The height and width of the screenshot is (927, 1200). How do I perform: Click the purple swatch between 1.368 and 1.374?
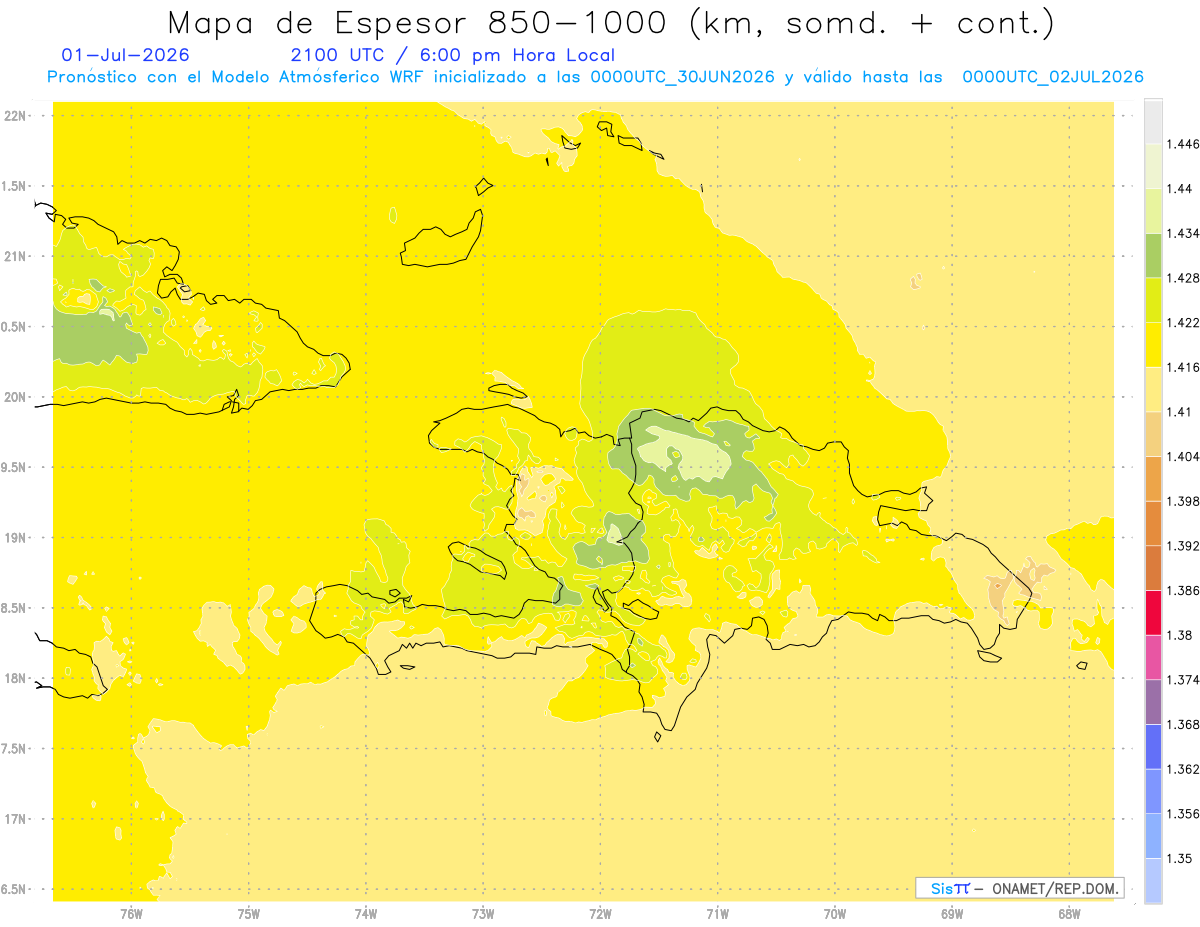point(1153,702)
